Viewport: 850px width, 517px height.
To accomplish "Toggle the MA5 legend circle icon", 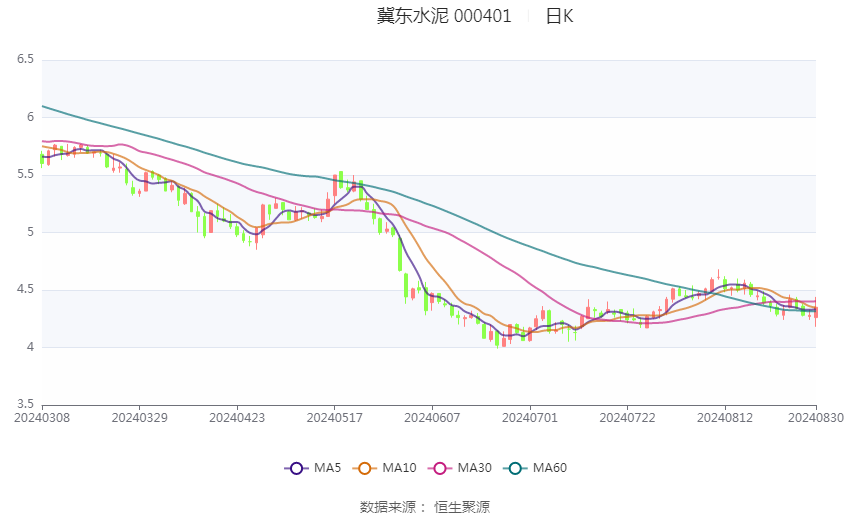I will click(296, 468).
